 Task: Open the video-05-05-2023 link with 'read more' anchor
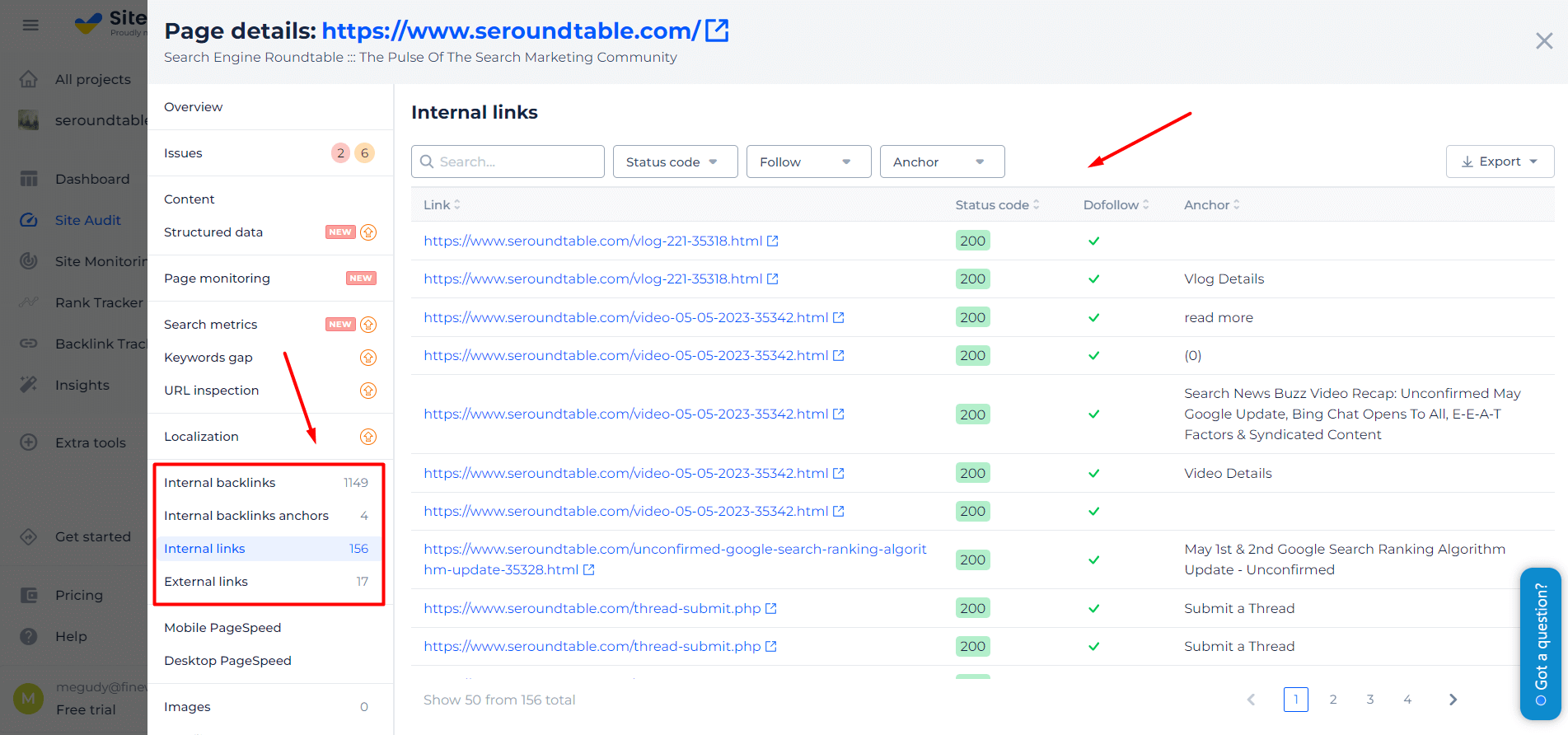click(x=626, y=317)
